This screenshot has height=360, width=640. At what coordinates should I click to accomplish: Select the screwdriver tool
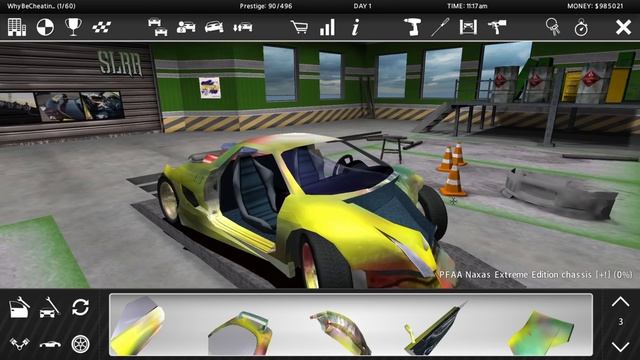[x=440, y=27]
